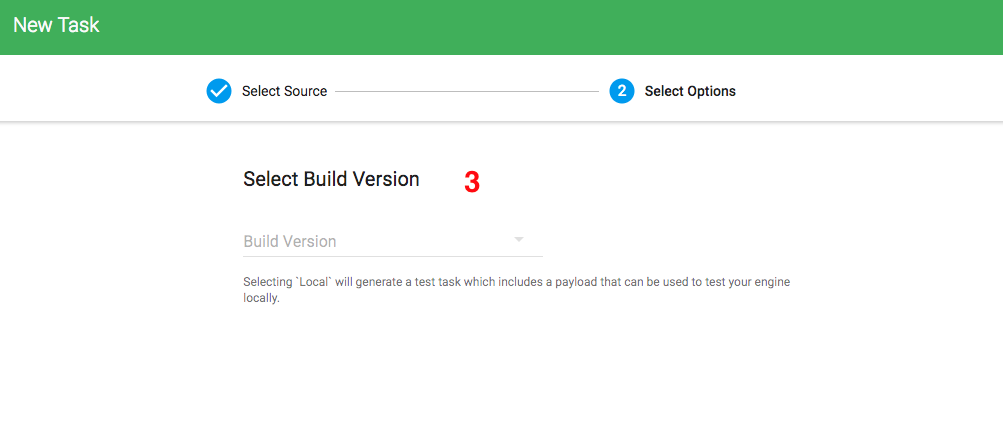The height and width of the screenshot is (447, 1003).
Task: Go back to the Select Source step
Action: [284, 91]
